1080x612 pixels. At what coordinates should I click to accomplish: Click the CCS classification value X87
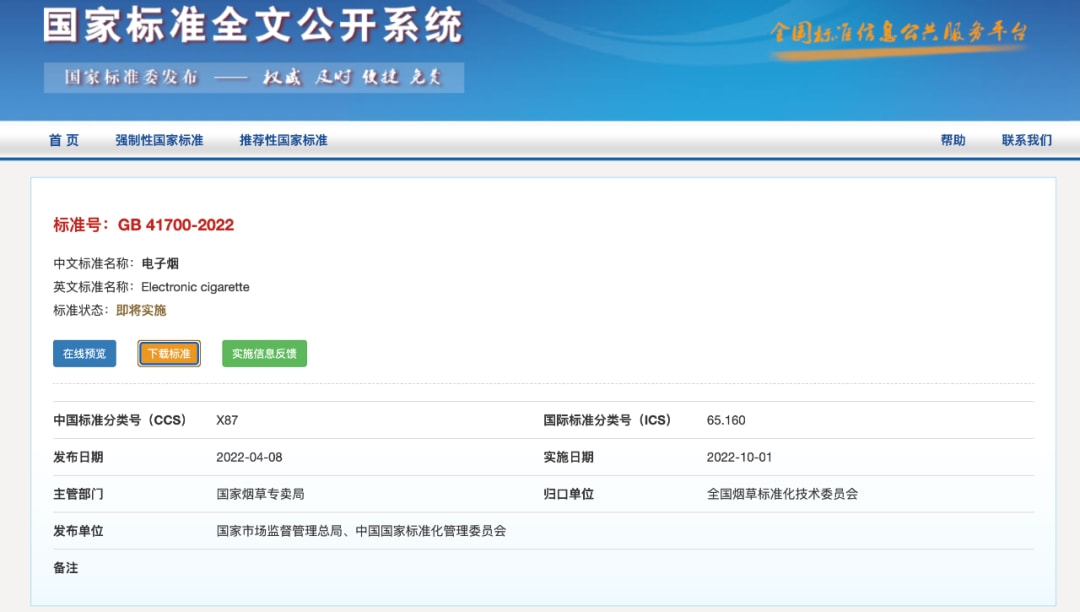coord(227,420)
